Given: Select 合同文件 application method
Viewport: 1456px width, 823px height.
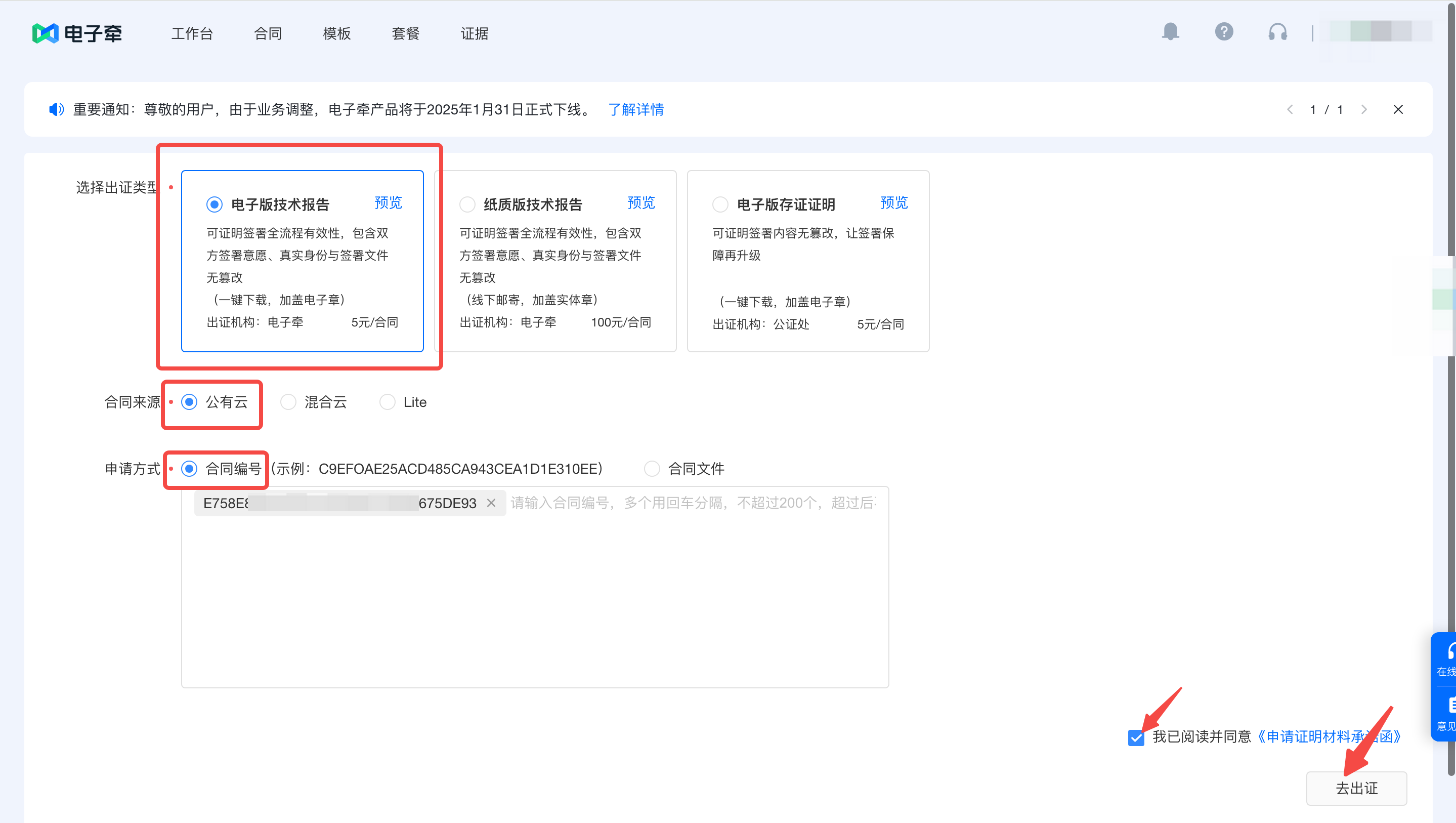Looking at the screenshot, I should 652,468.
